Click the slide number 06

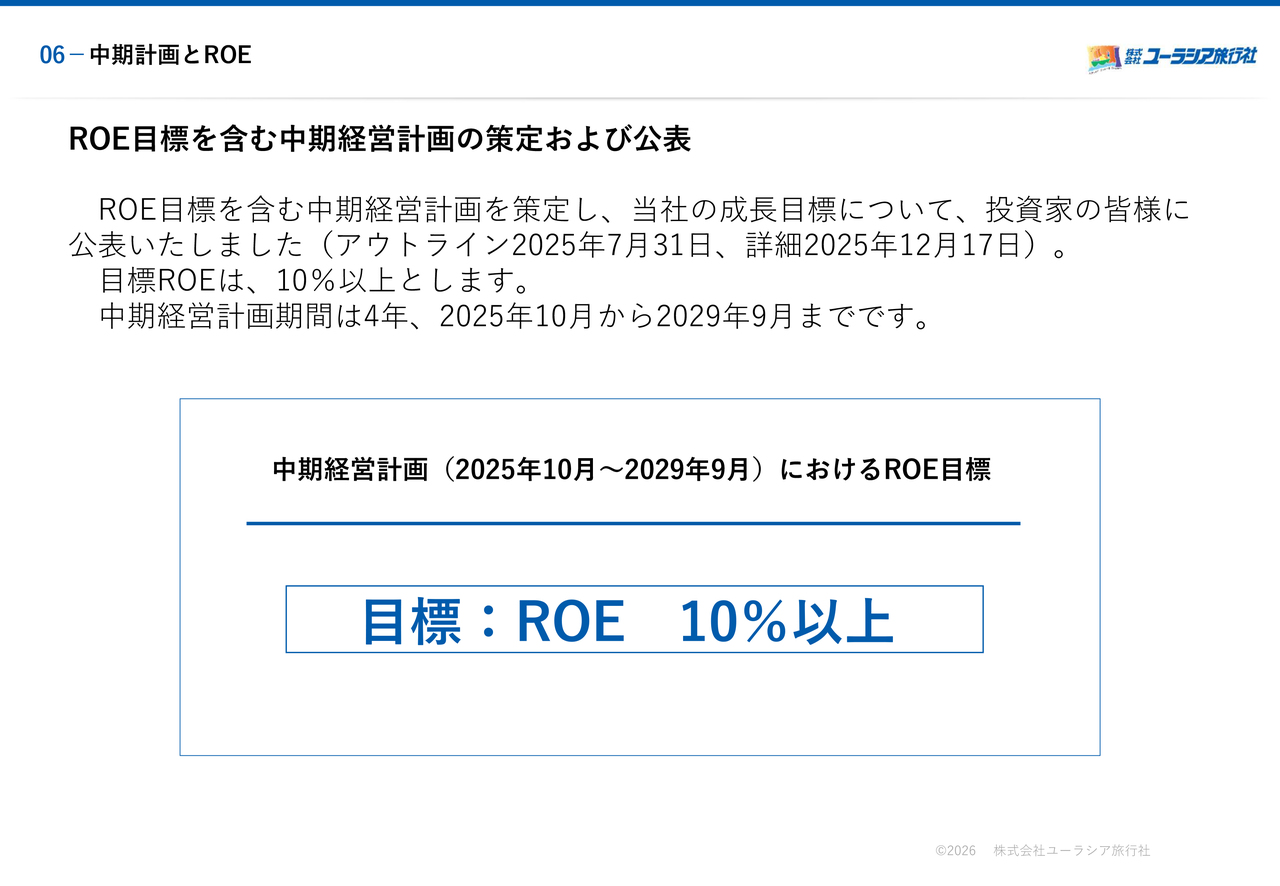52,56
